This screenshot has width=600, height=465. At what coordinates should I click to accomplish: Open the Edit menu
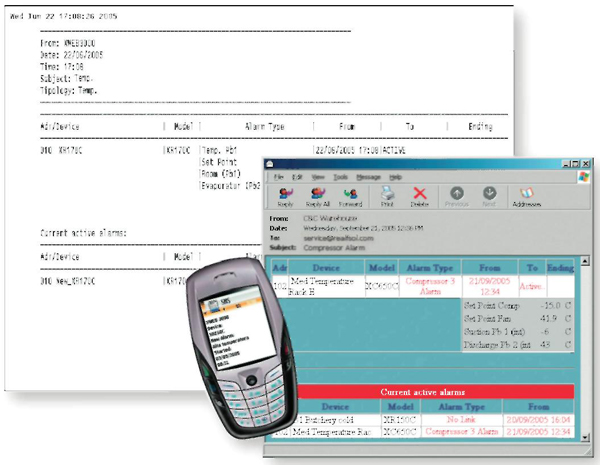(298, 176)
